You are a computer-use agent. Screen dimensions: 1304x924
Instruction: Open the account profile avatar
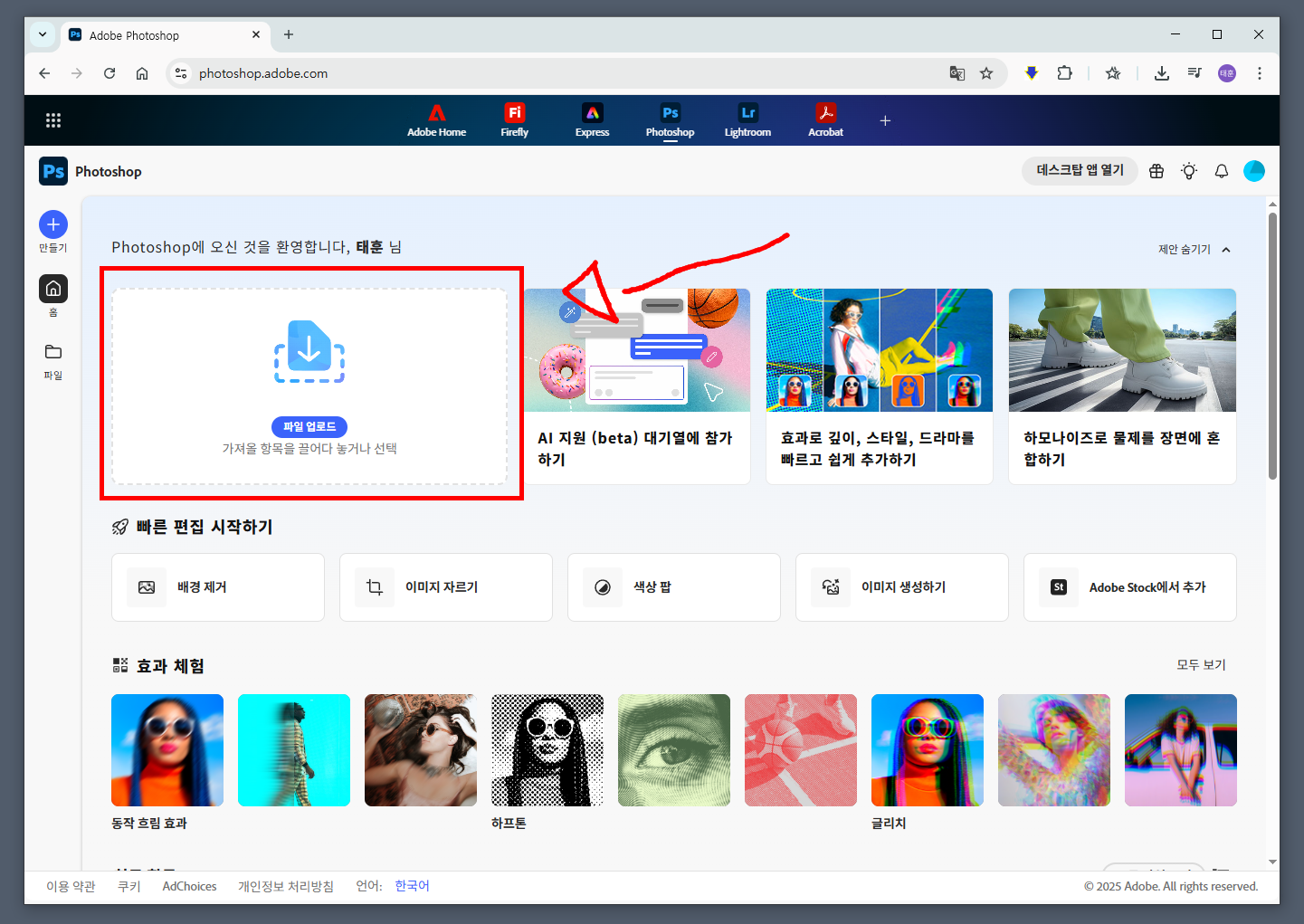coord(1254,171)
